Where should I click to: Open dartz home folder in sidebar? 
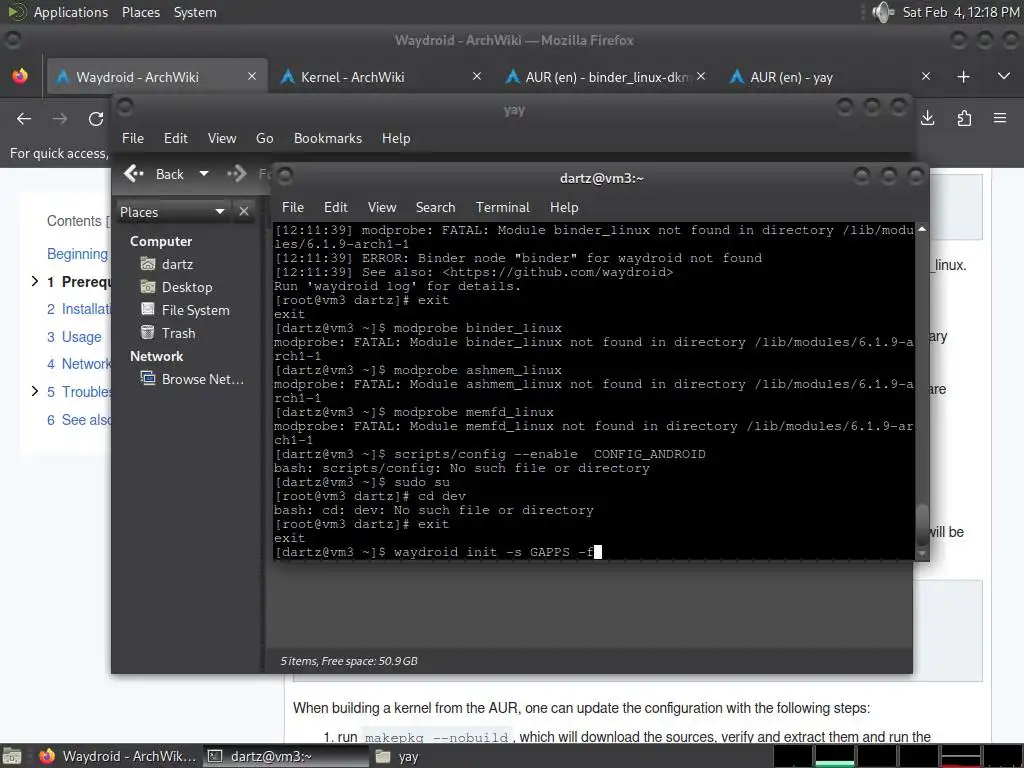[168, 264]
